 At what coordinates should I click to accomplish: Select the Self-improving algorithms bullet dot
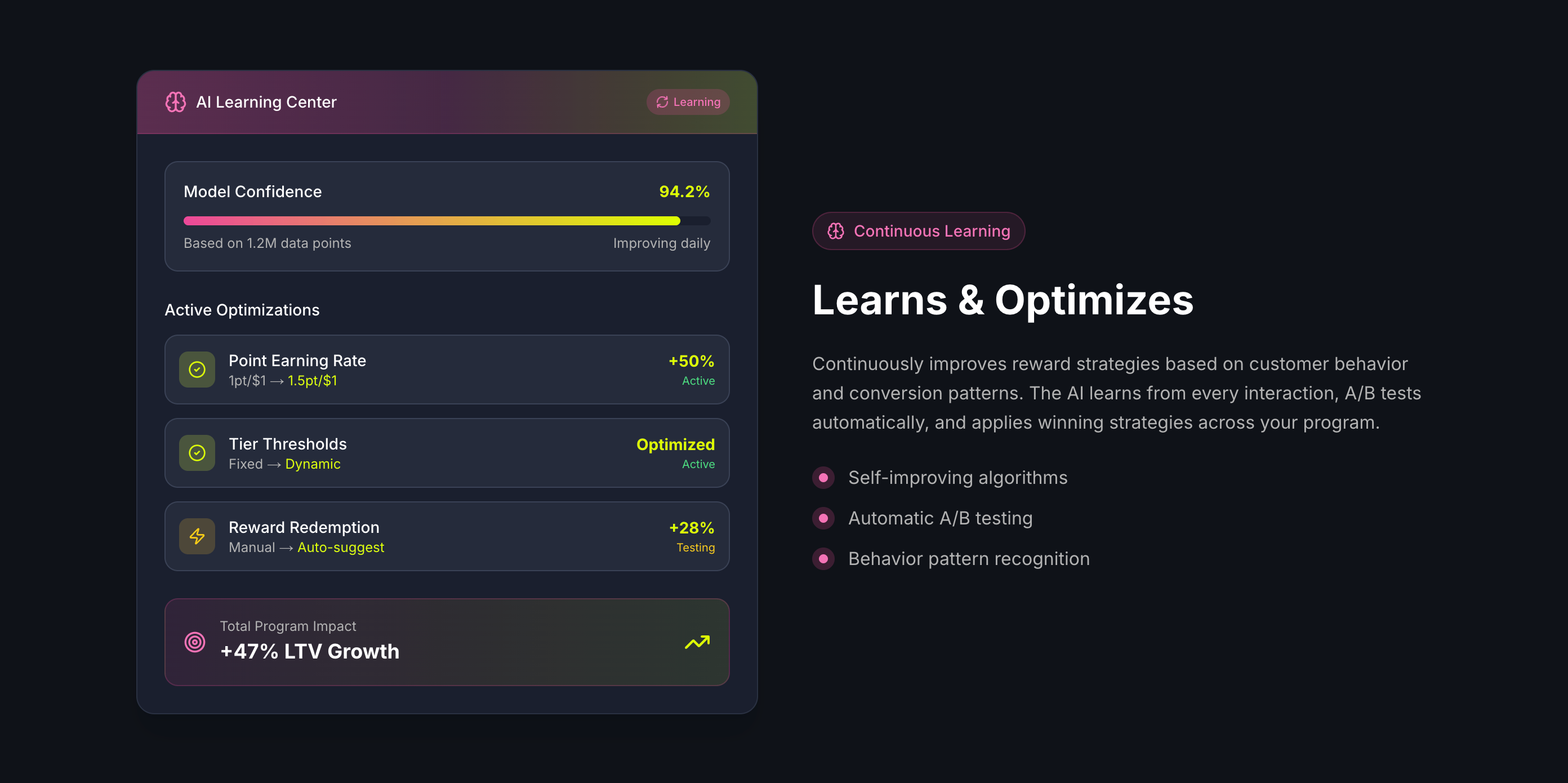click(x=823, y=478)
